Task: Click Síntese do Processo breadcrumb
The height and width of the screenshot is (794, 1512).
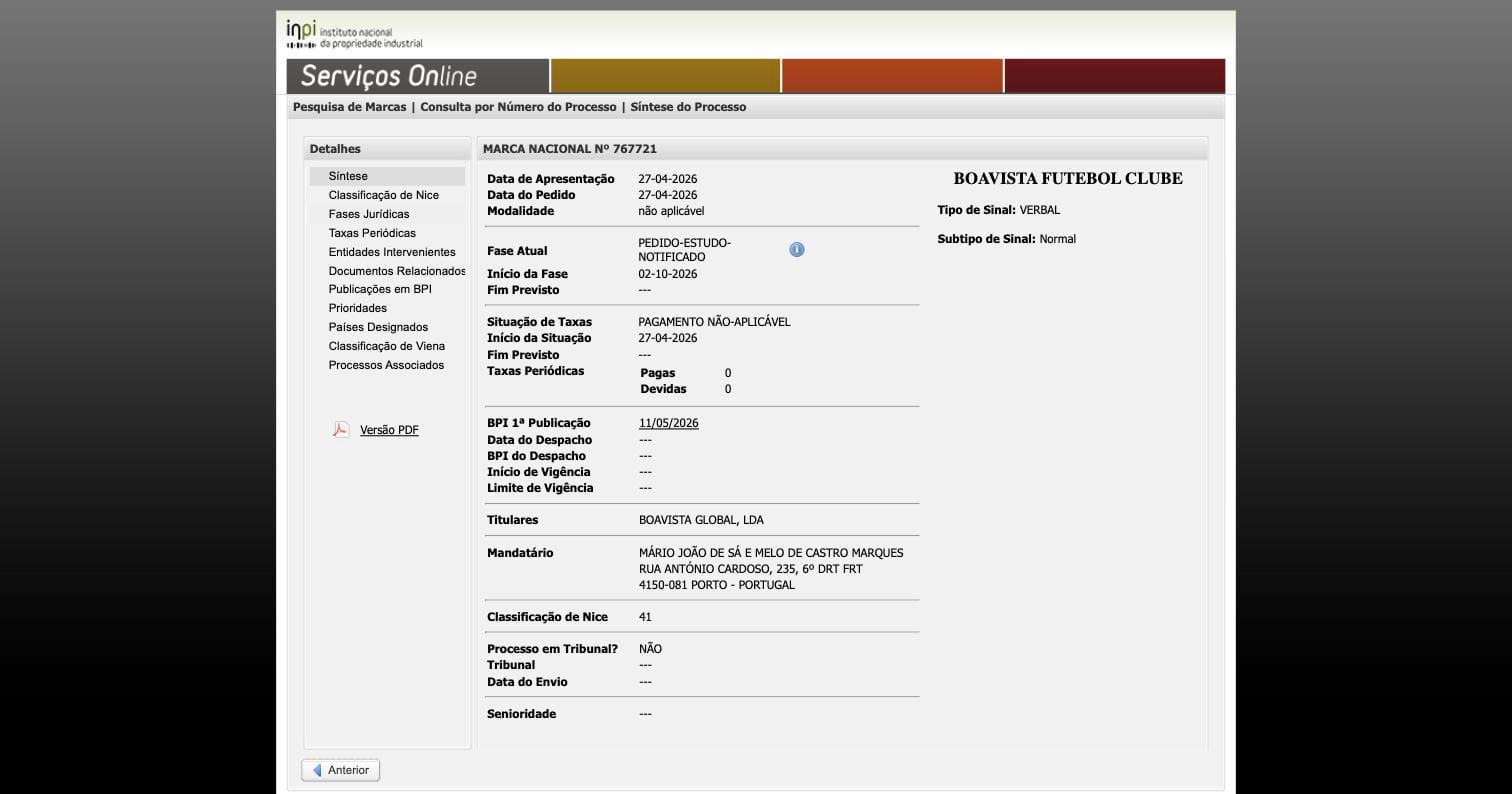Action: tap(688, 107)
